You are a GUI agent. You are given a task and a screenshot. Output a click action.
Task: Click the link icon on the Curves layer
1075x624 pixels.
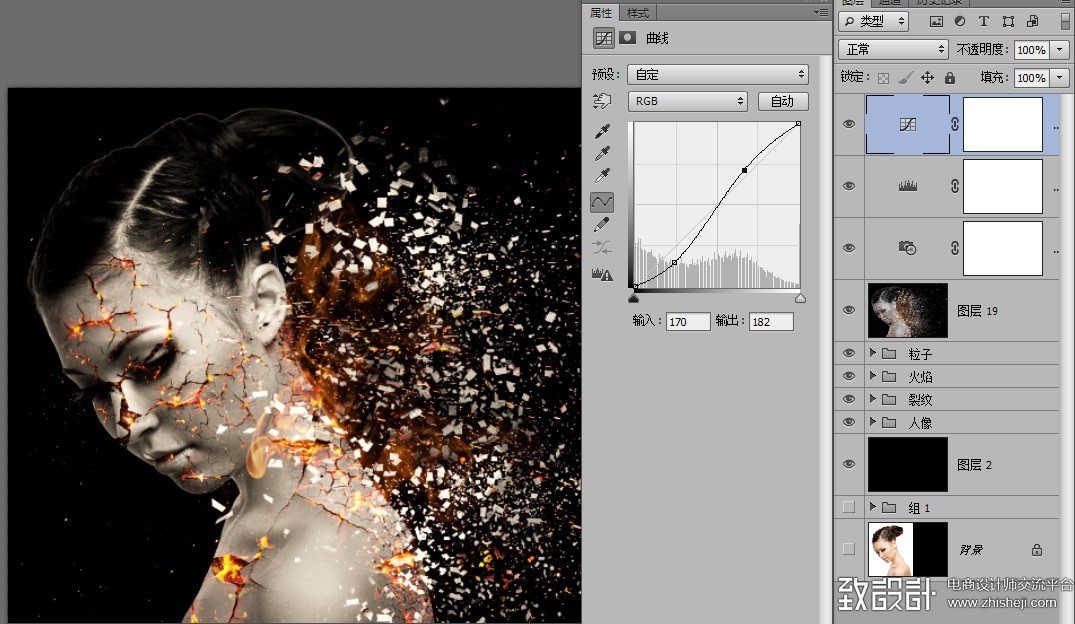click(x=955, y=124)
